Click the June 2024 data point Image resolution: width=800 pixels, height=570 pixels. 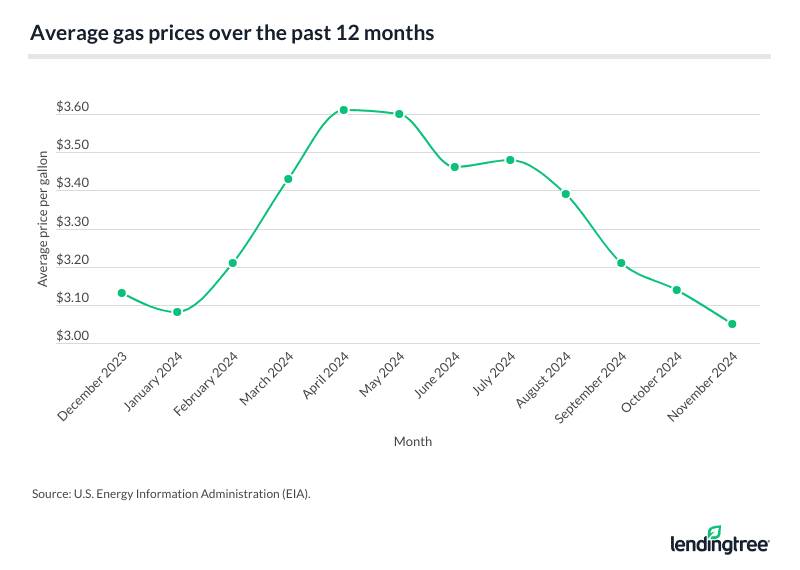pyautogui.click(x=454, y=167)
